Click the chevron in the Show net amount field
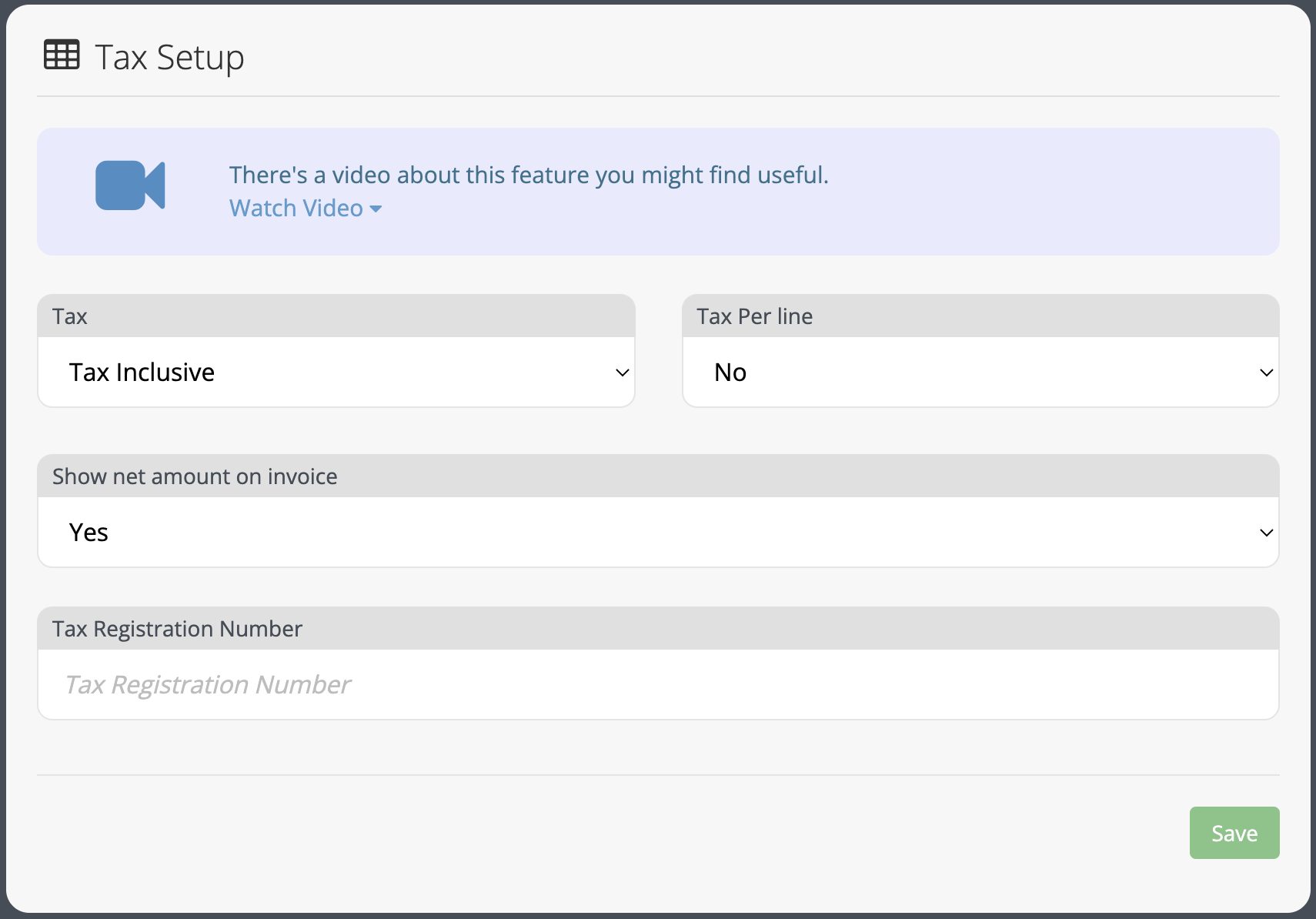 (1266, 533)
